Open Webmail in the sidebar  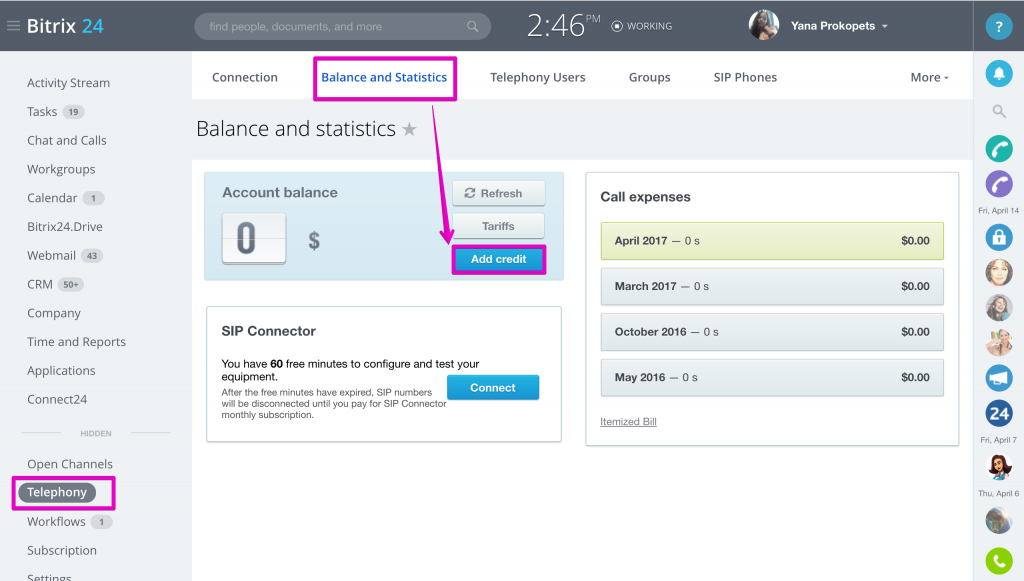click(52, 255)
